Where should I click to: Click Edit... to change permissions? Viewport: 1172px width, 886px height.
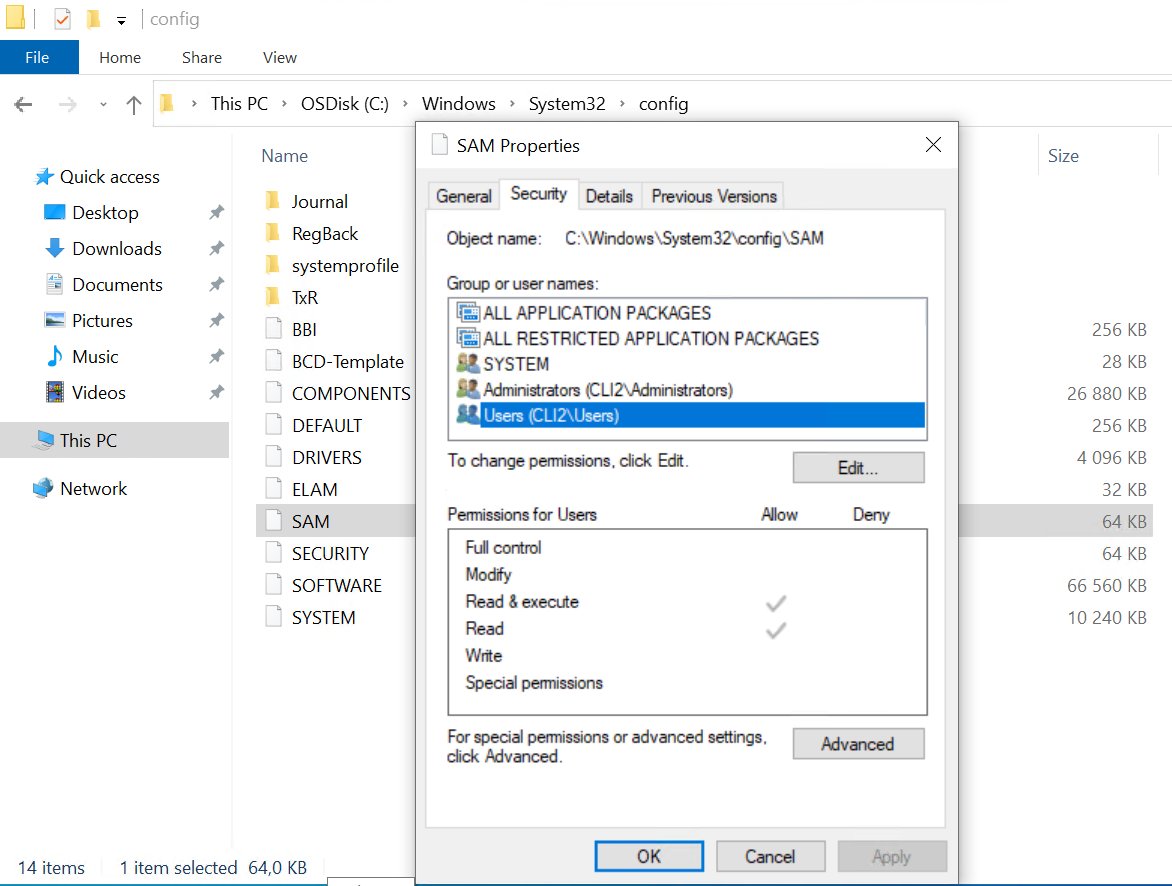tap(858, 468)
